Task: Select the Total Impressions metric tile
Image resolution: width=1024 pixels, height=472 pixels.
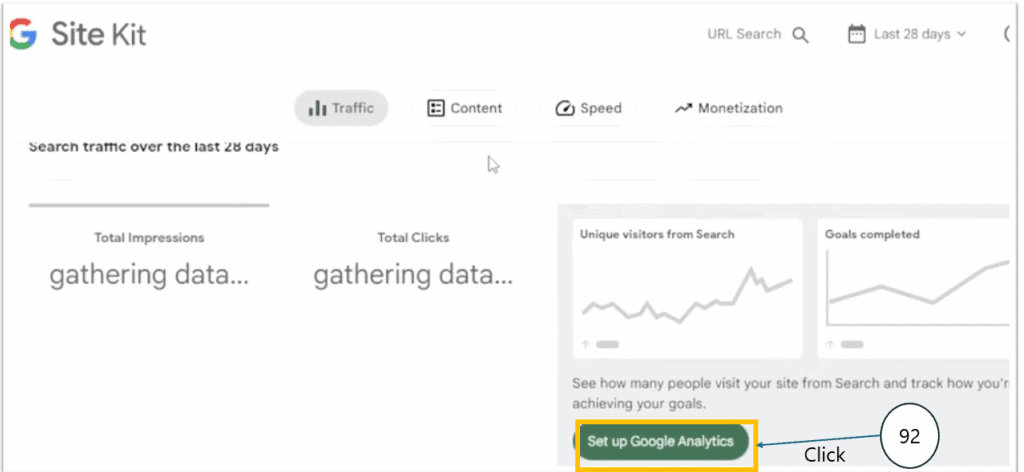Action: point(149,260)
